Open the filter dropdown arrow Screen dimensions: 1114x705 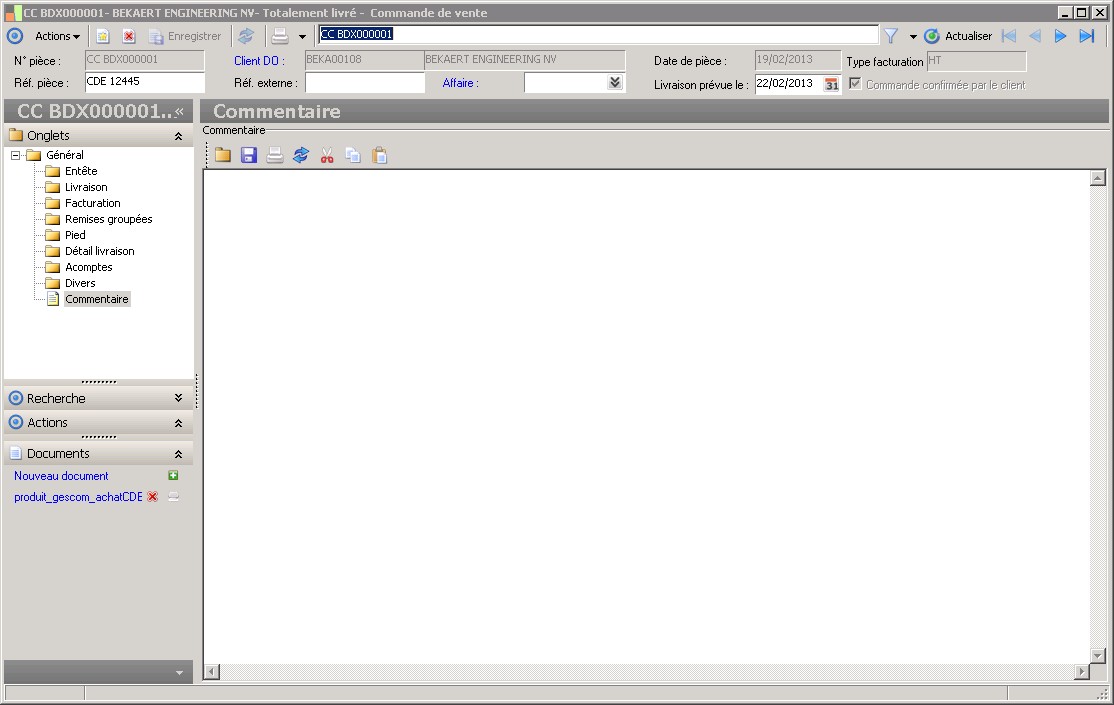point(913,37)
